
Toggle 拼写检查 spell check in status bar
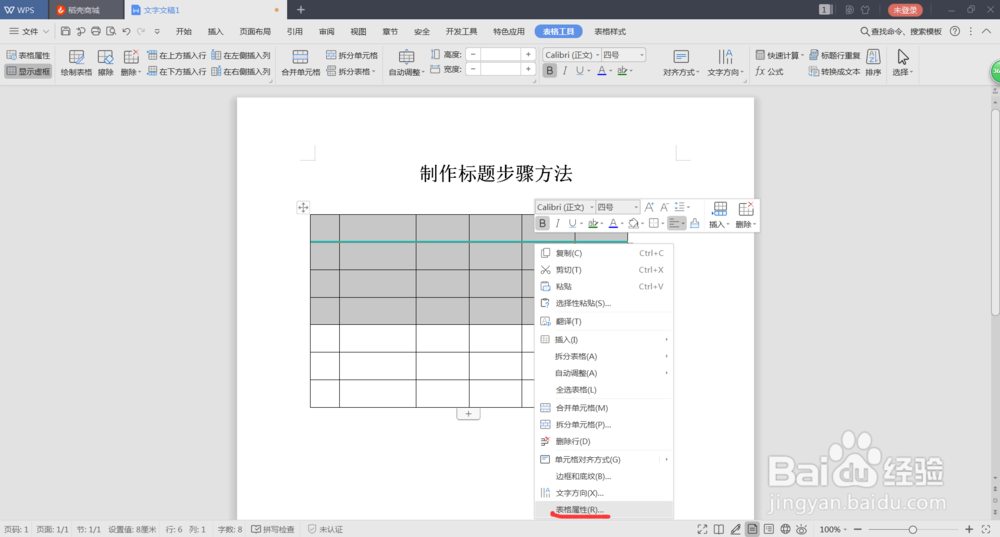tap(273, 529)
